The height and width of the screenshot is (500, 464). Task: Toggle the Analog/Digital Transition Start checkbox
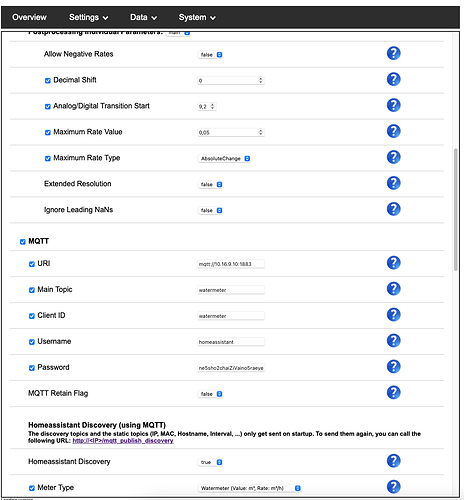(x=48, y=107)
